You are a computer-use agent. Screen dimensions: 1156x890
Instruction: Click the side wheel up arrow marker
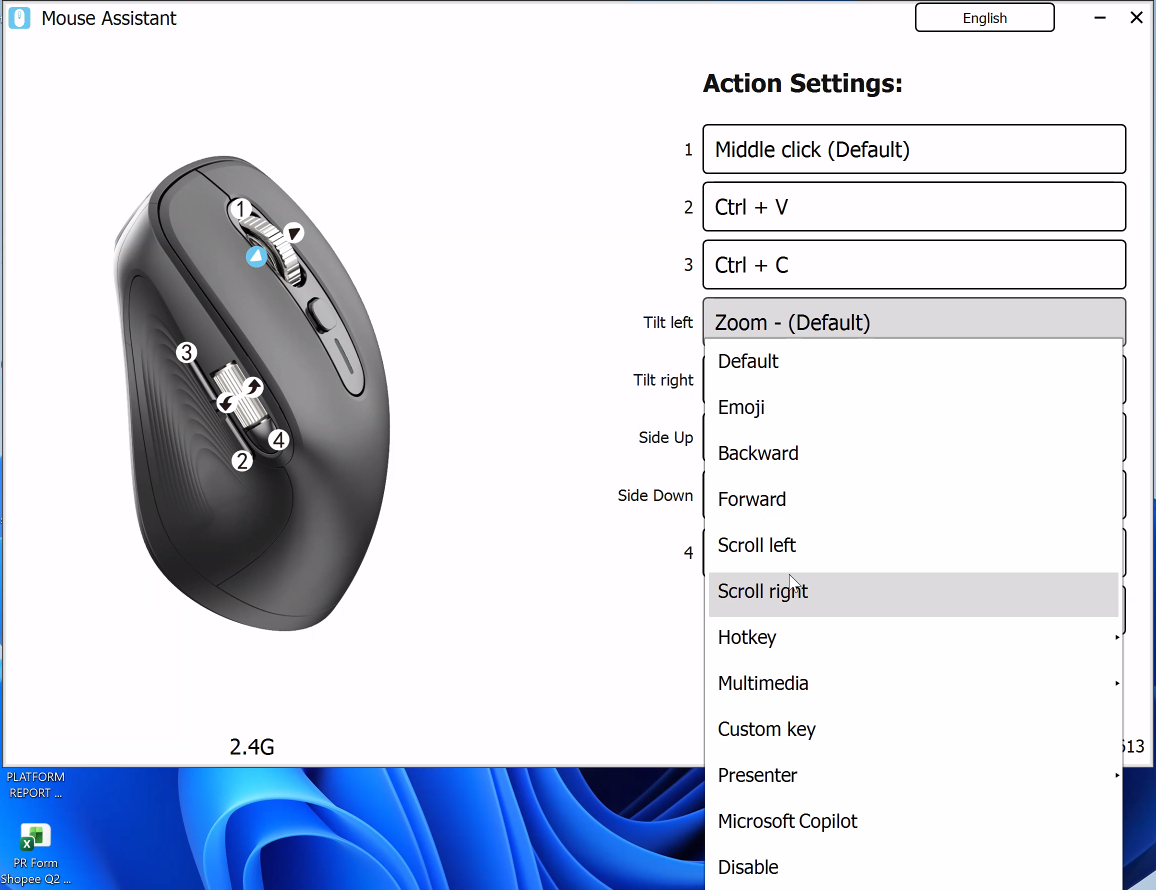click(x=253, y=386)
